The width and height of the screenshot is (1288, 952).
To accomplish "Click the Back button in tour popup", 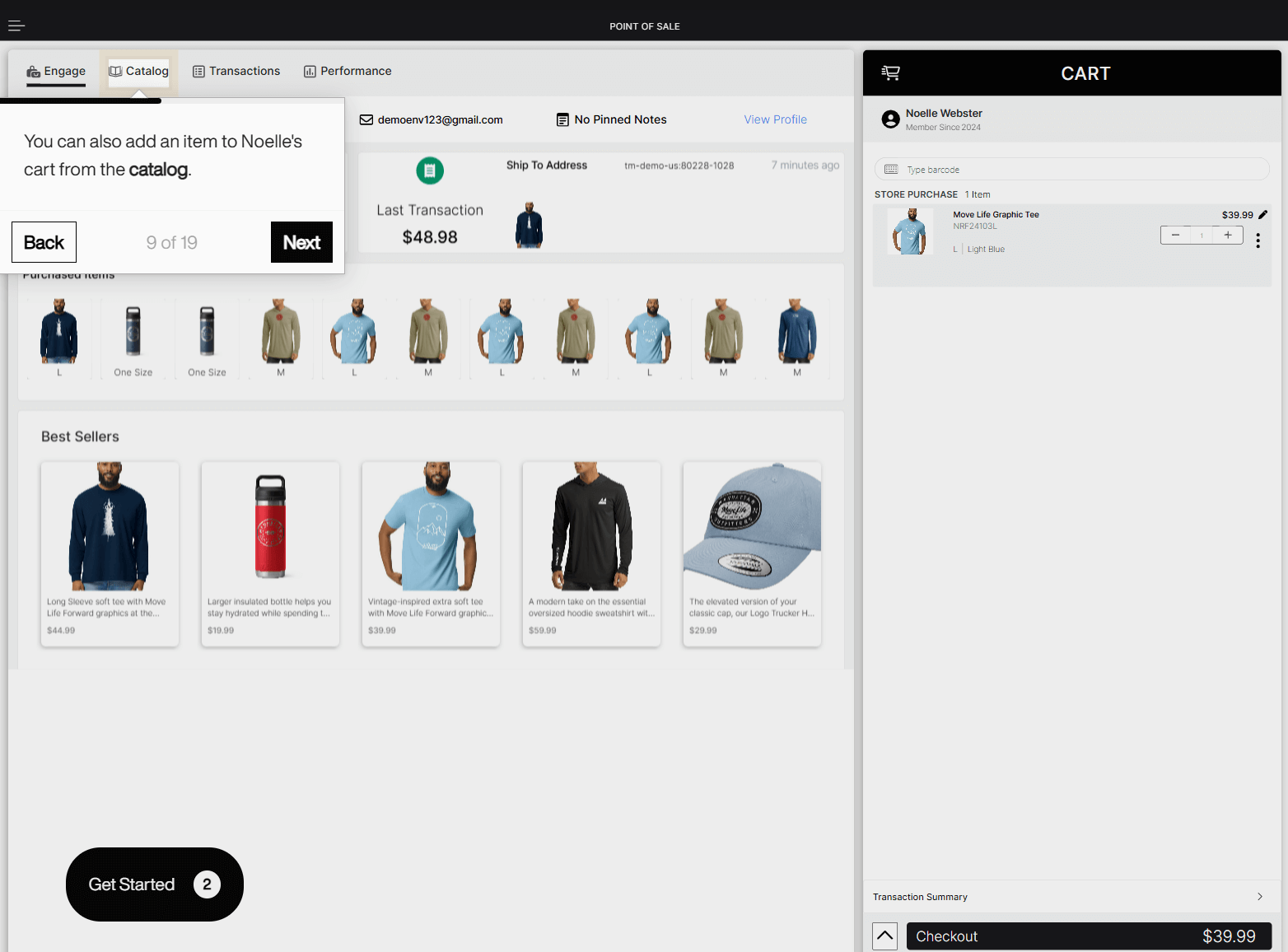I will (44, 242).
